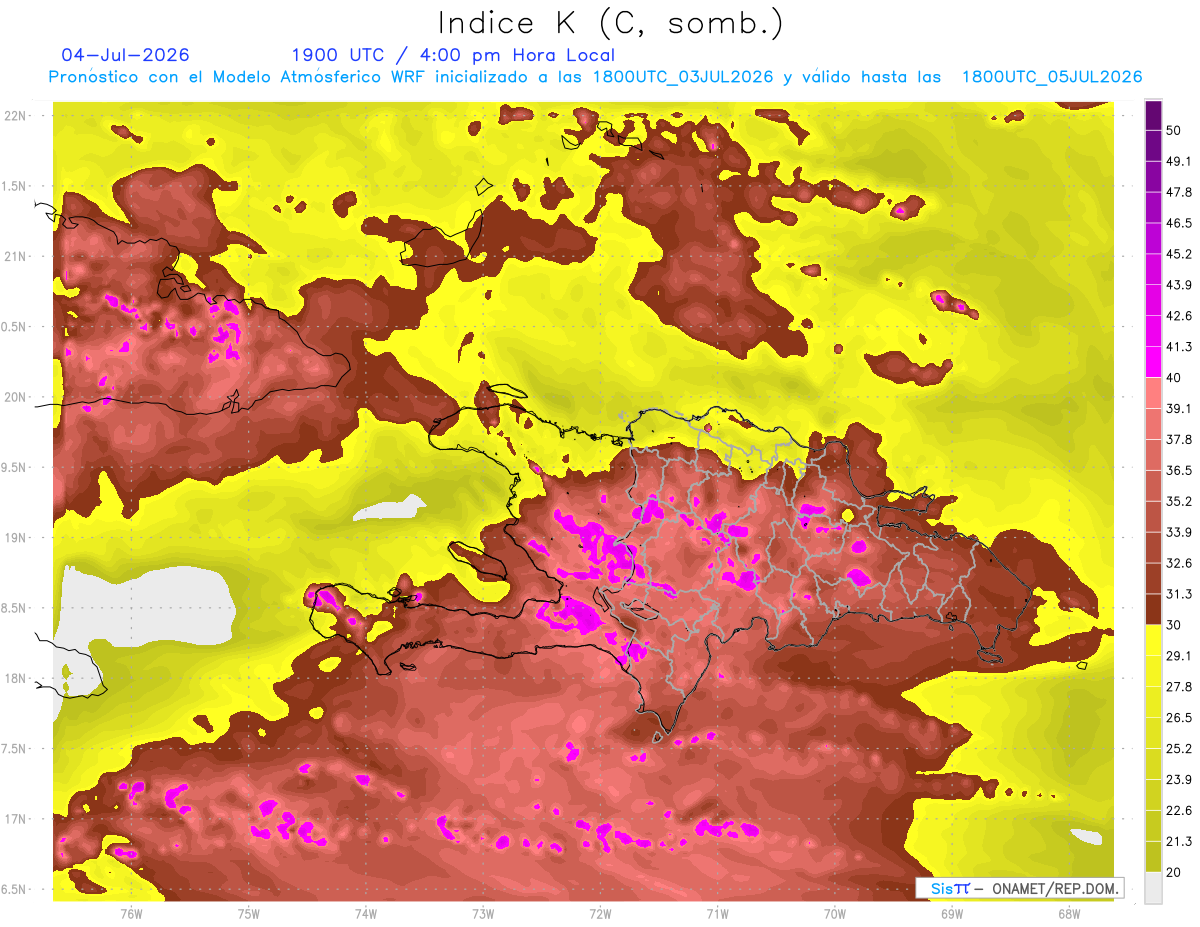Click "1900 UTC / 4:00 pm Hora Local"

pyautogui.click(x=453, y=56)
